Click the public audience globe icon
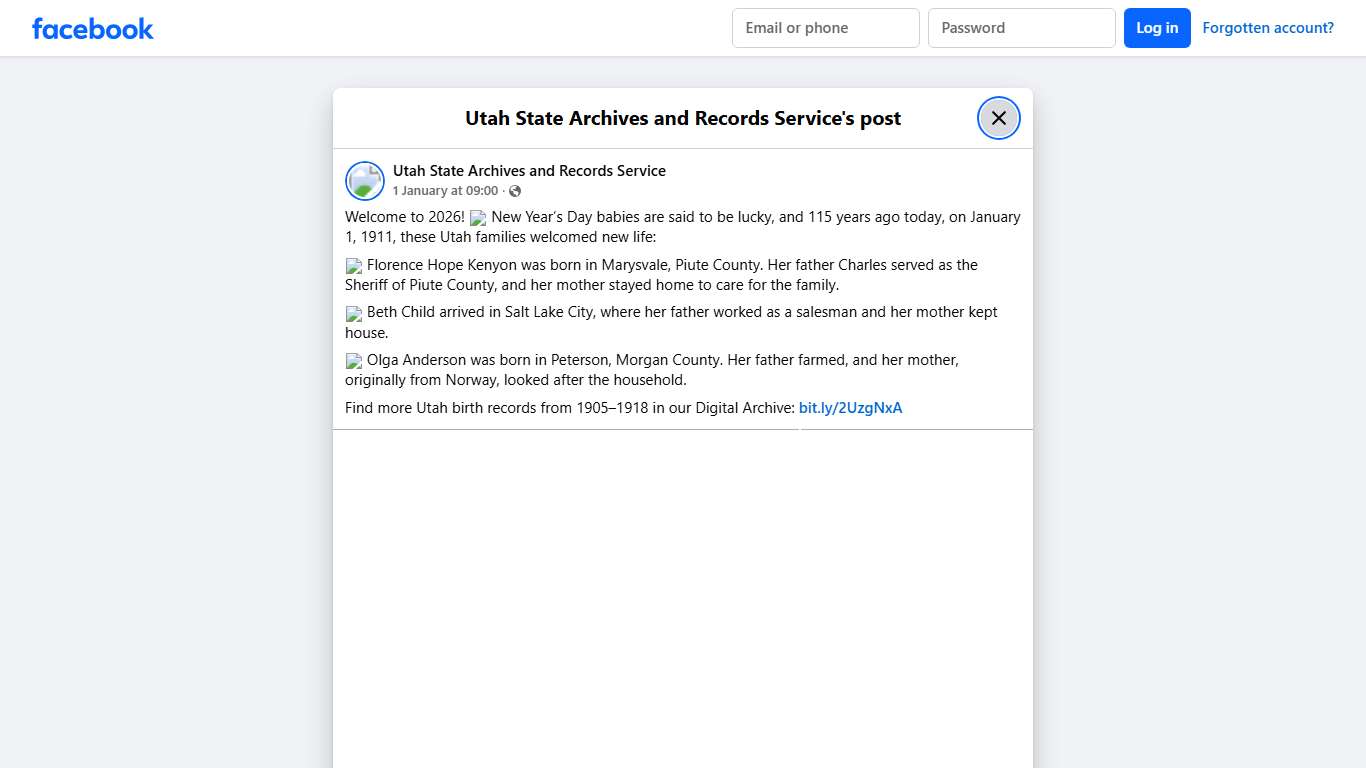 coord(515,191)
